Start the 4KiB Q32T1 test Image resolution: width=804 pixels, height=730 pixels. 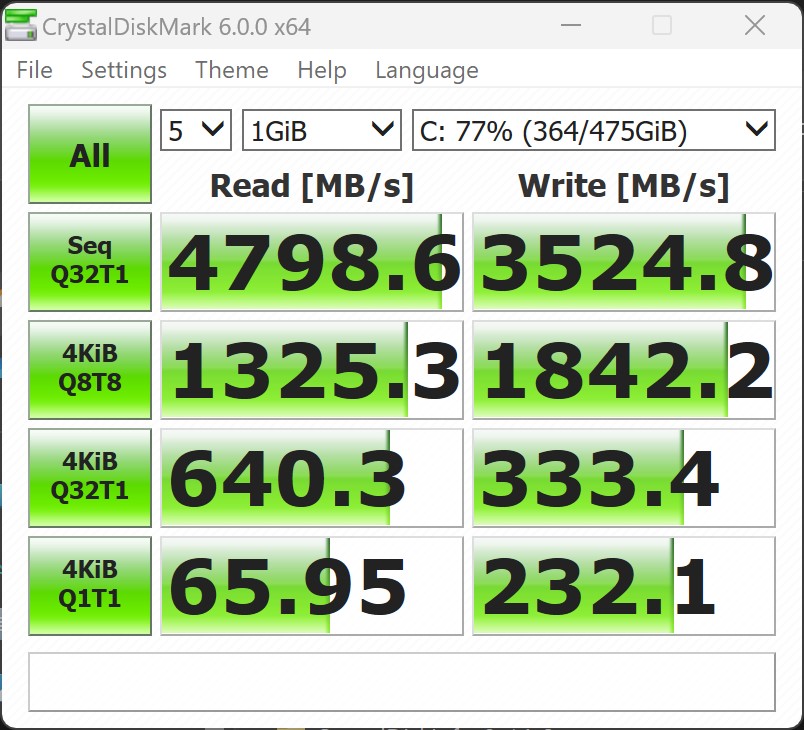coord(90,478)
